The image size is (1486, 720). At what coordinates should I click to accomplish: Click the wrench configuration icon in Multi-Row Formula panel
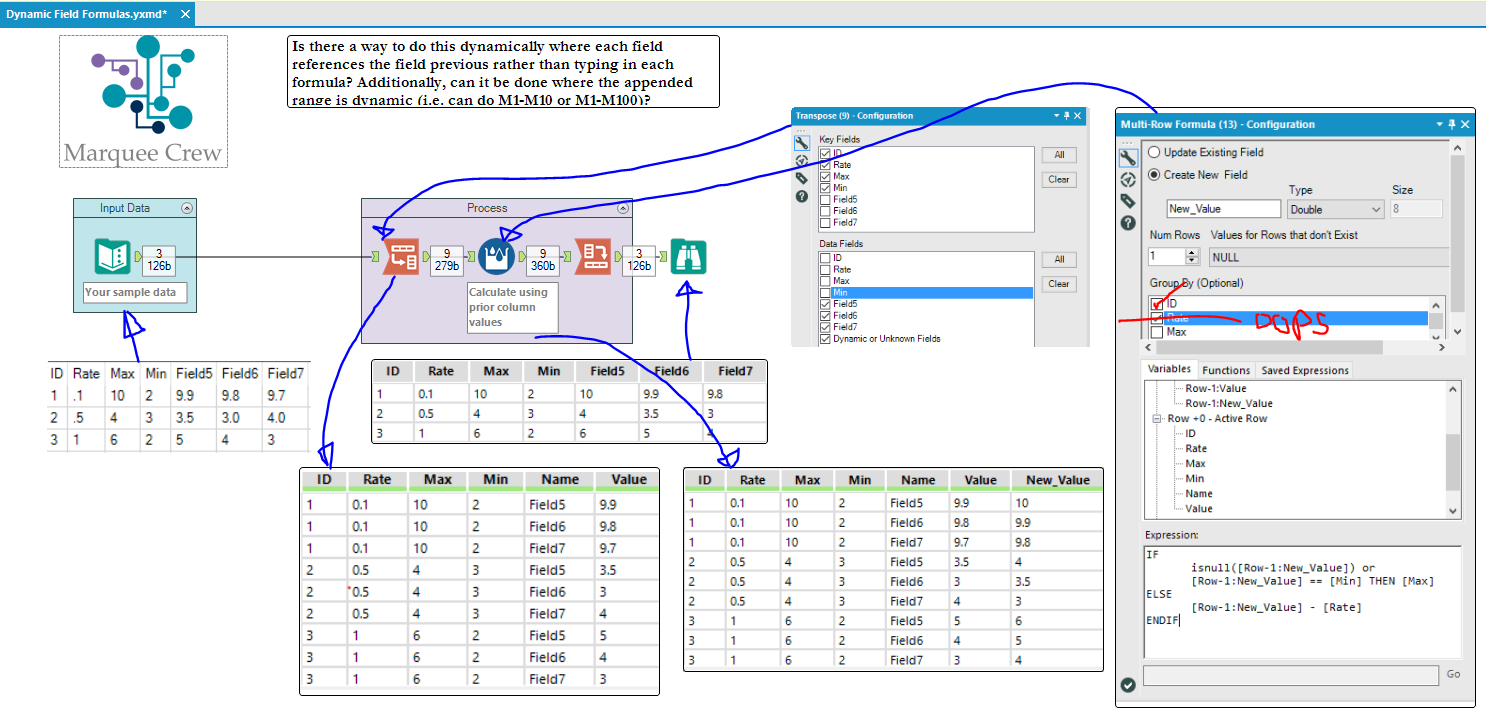click(1129, 158)
